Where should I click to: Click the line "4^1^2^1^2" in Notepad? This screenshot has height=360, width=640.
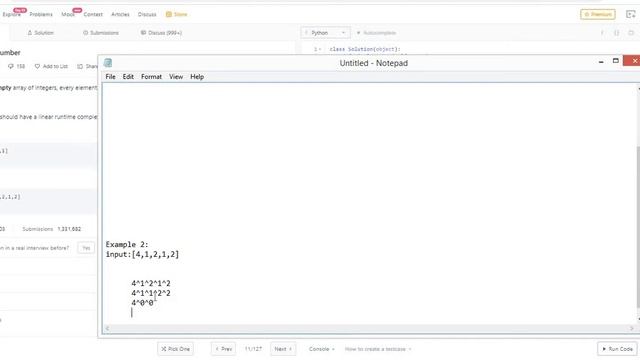pos(151,283)
